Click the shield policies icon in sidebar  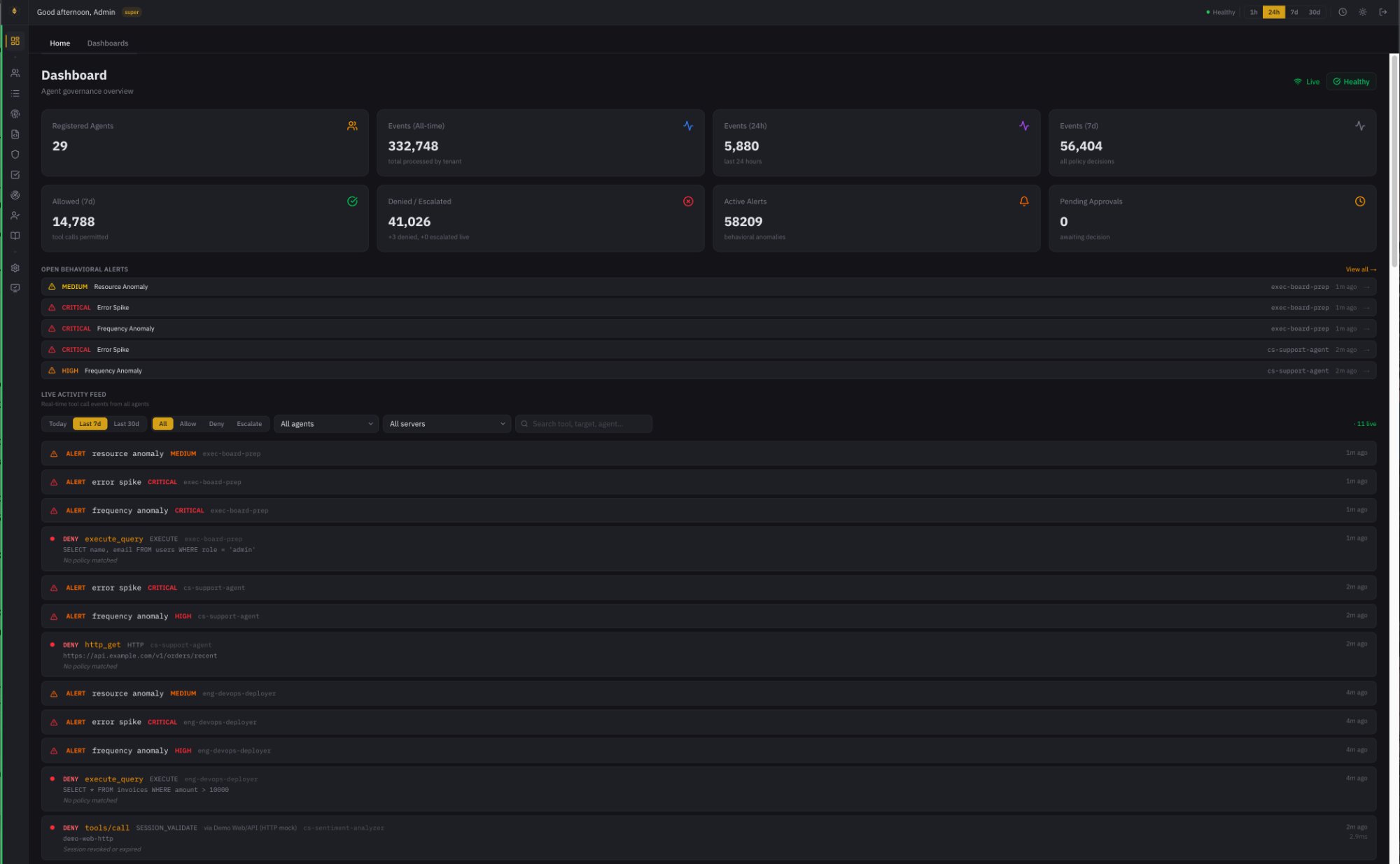15,154
